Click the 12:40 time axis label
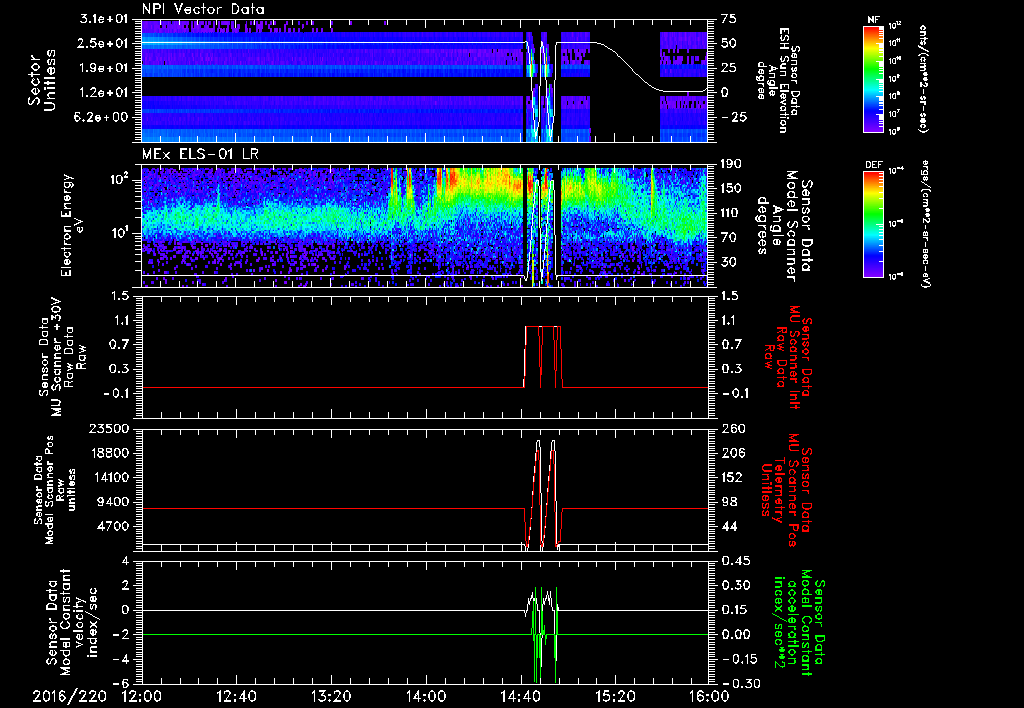1024x708 pixels. click(x=236, y=696)
